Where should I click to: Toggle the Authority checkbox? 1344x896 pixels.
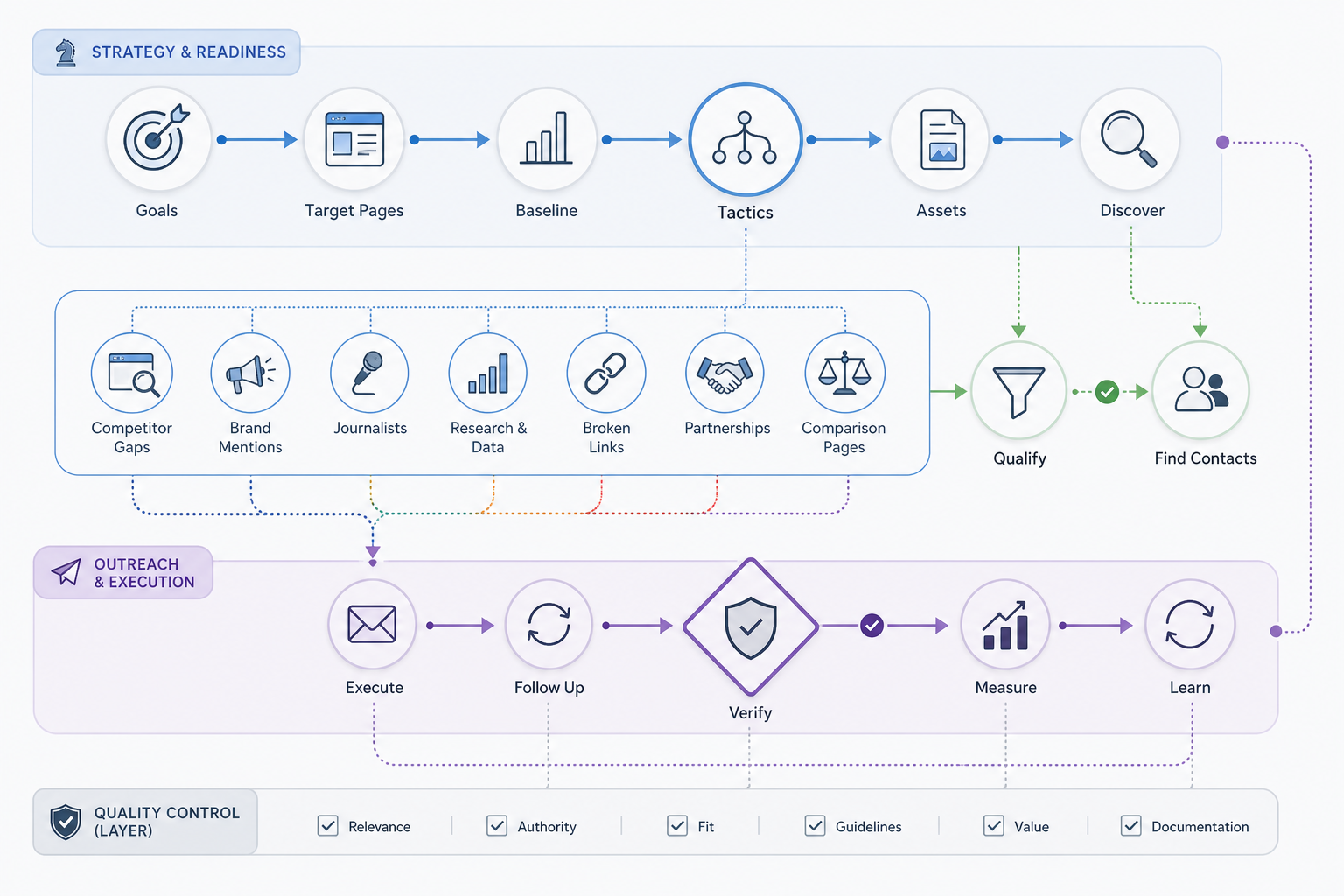(x=497, y=826)
